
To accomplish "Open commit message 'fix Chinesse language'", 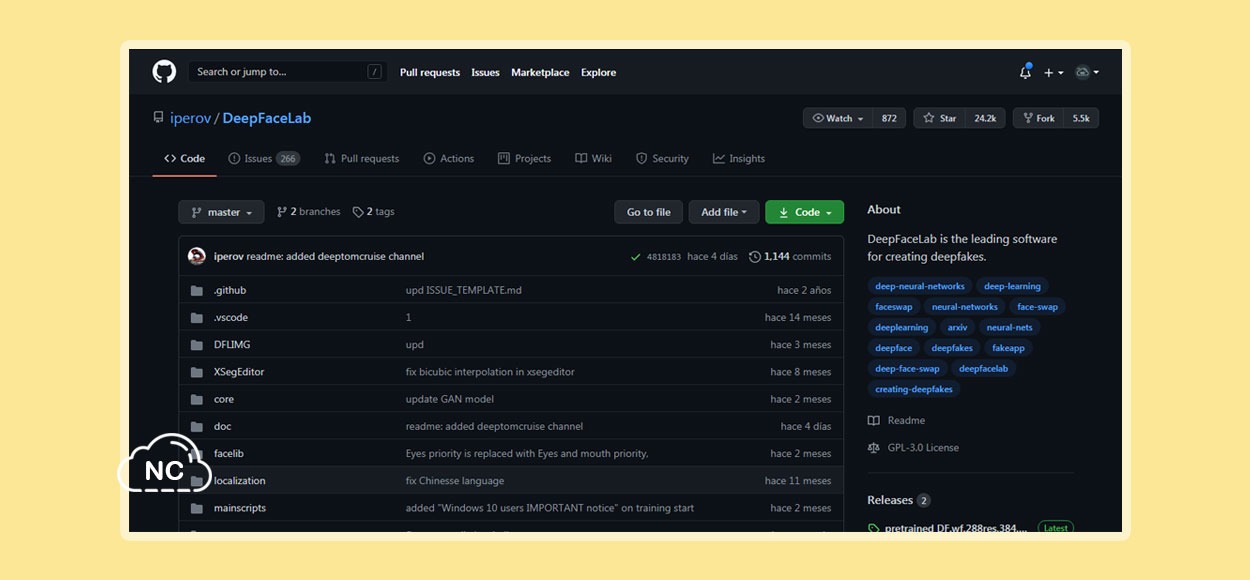I will coord(455,481).
